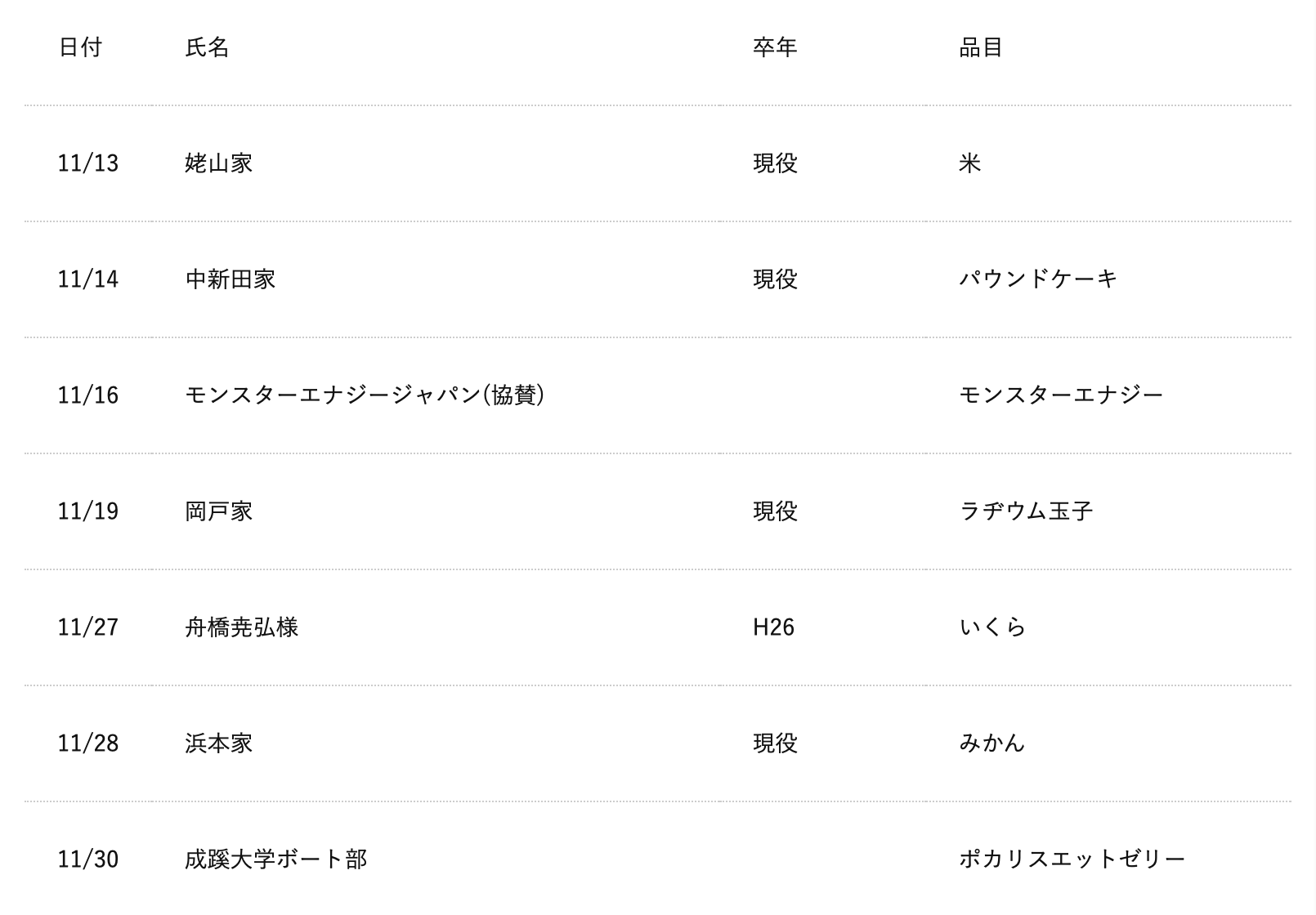This screenshot has width=1316, height=915.
Task: Click the パウンドケーキ item cell
Action: coord(1038,279)
